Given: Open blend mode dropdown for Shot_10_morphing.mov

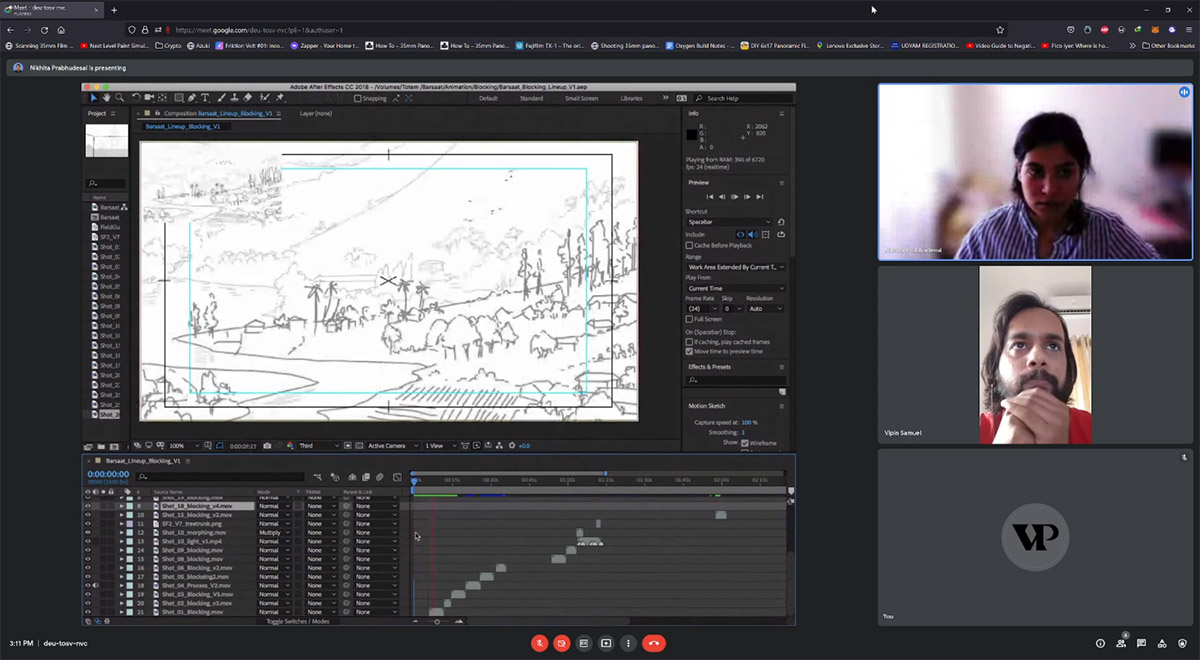Looking at the screenshot, I should point(274,533).
